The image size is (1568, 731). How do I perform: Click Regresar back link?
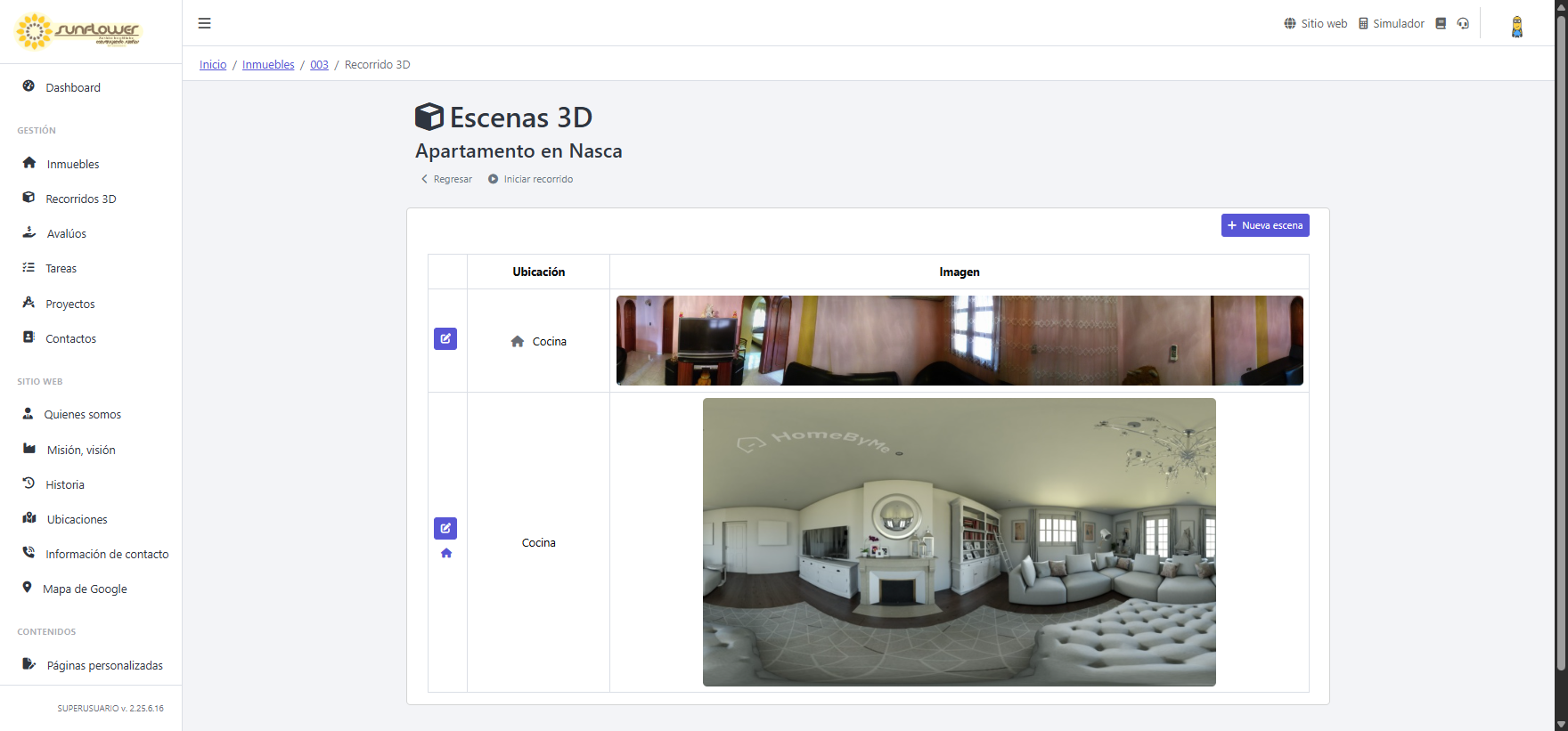[446, 179]
